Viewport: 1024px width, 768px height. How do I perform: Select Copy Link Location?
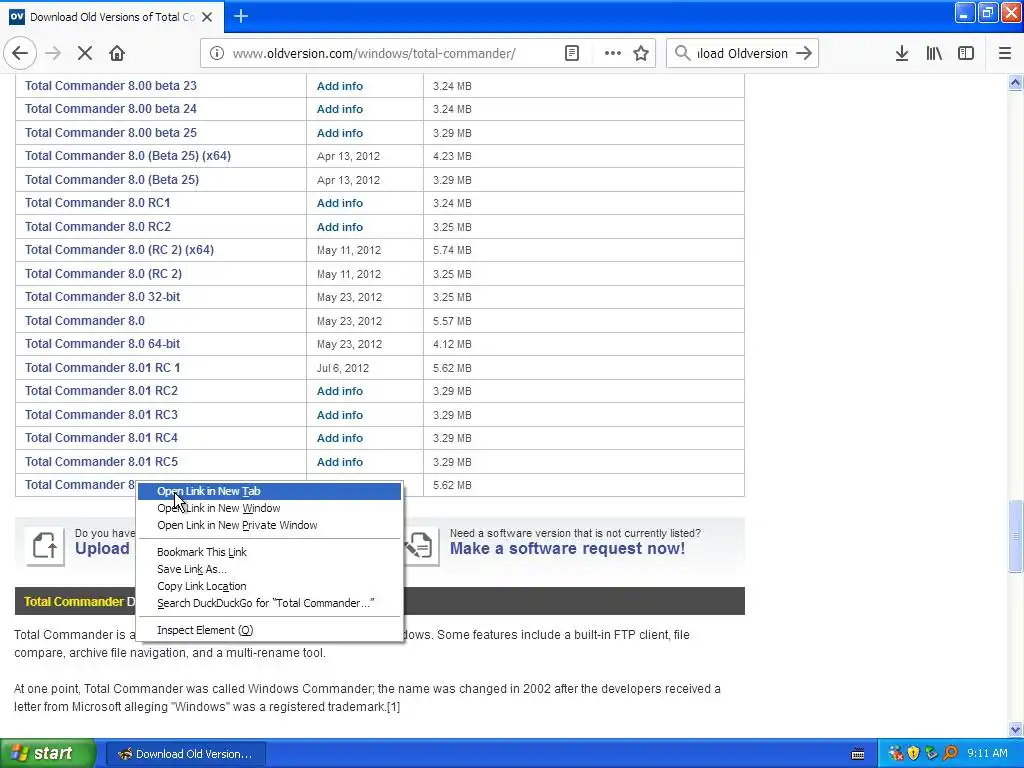tap(269, 586)
